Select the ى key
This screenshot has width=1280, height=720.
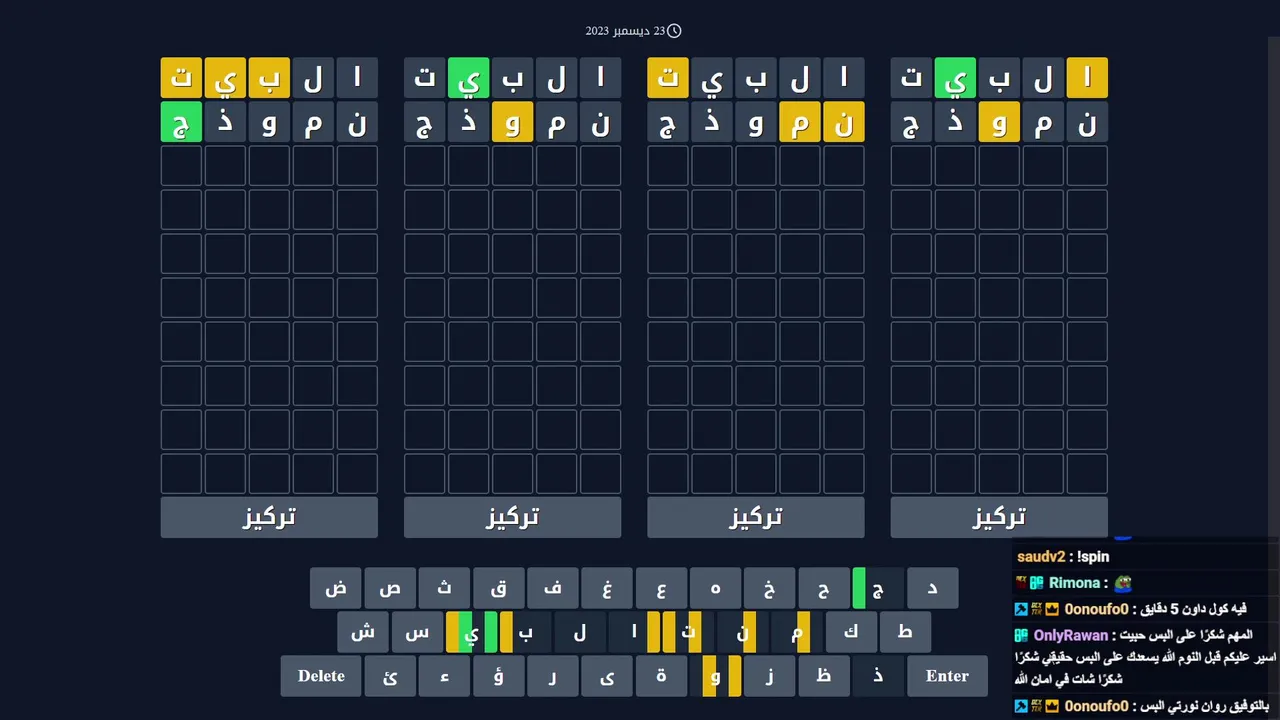coord(607,676)
